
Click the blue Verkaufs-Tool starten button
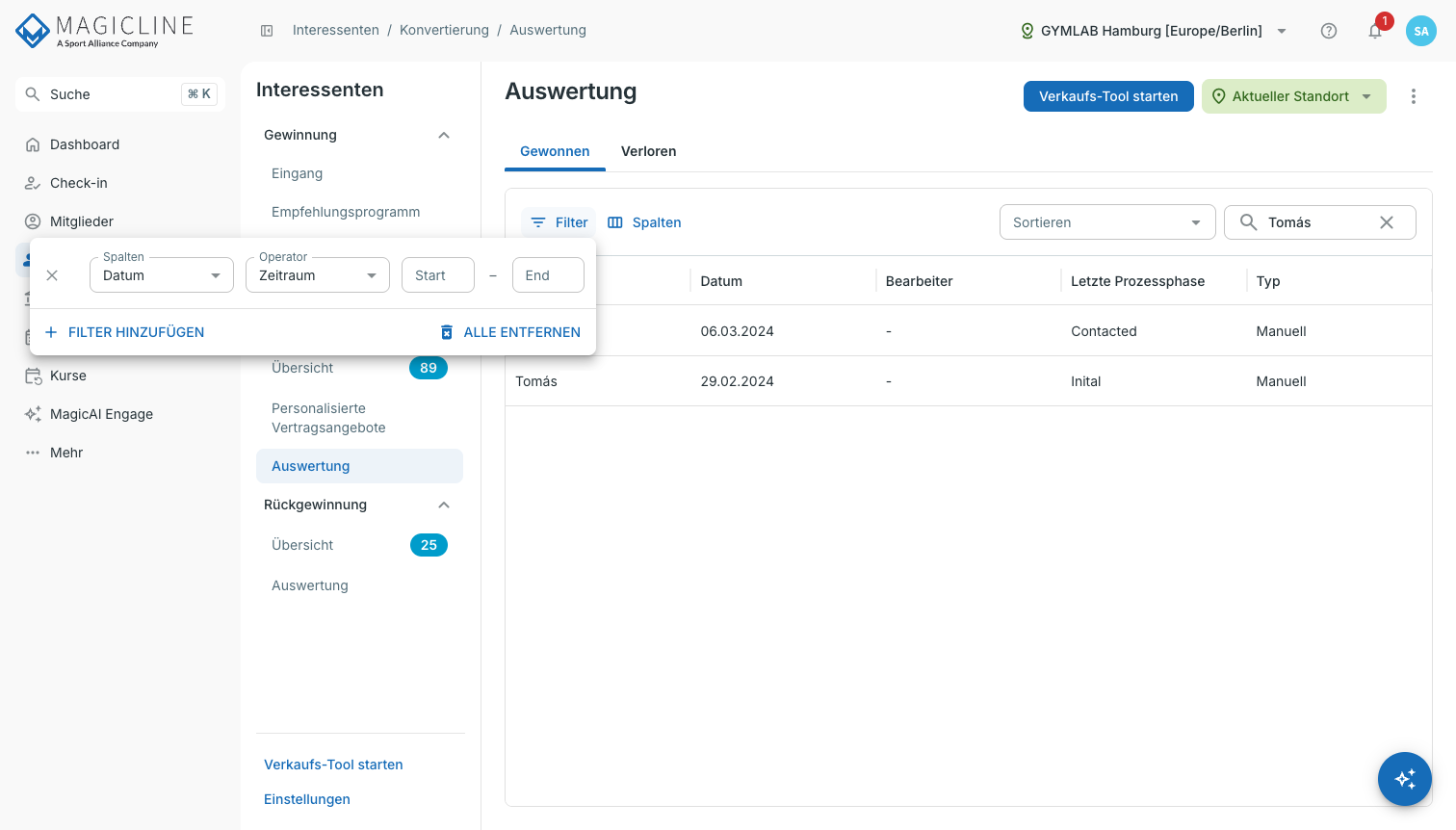(1108, 96)
